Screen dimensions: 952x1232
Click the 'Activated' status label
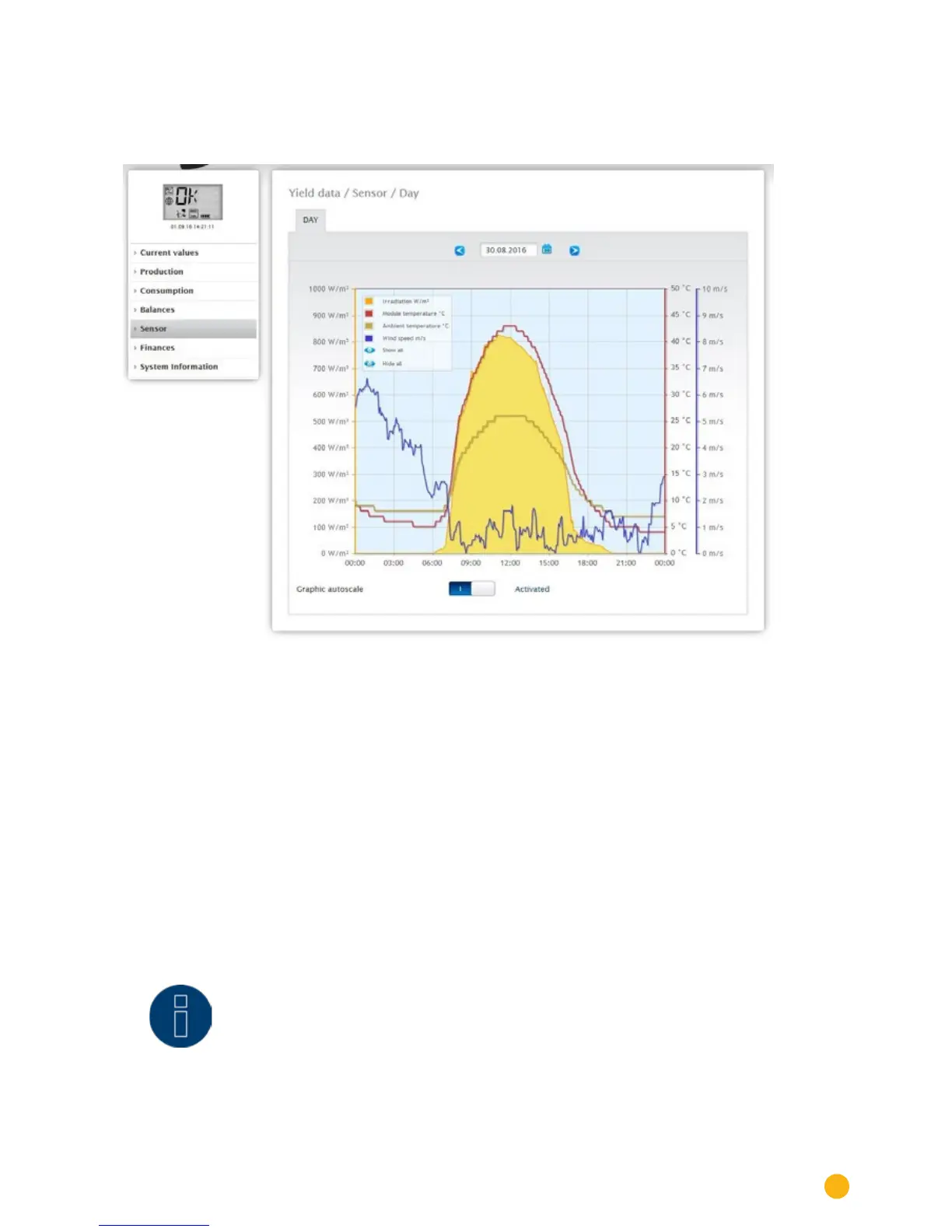click(x=532, y=589)
